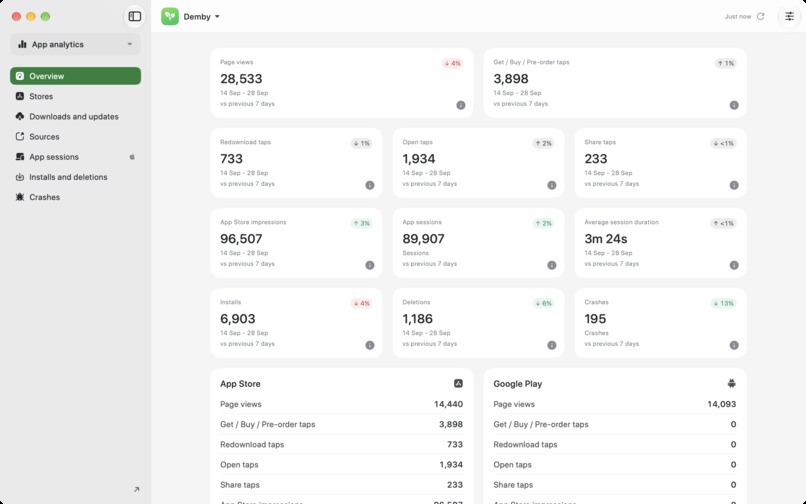Viewport: 806px width, 504px height.
Task: Click the 28,533 page views value
Action: coord(241,79)
